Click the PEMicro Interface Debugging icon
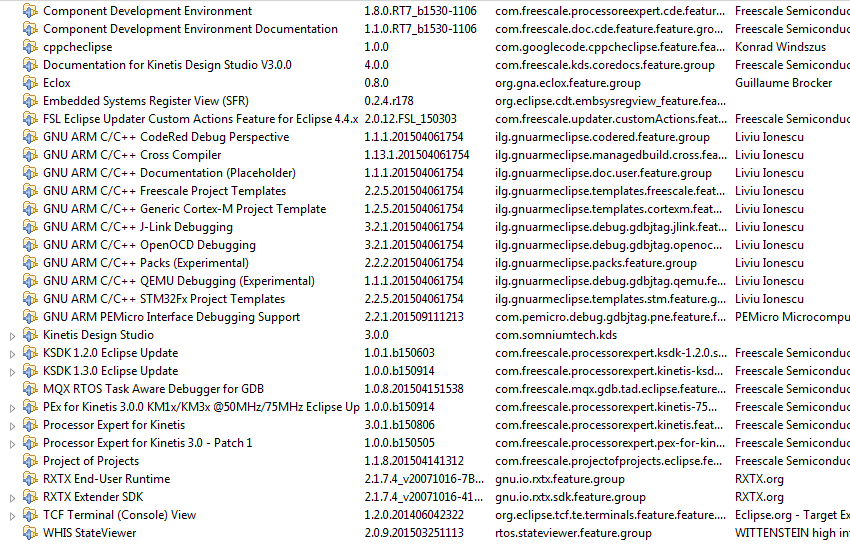This screenshot has height=551, width=850. [30, 317]
